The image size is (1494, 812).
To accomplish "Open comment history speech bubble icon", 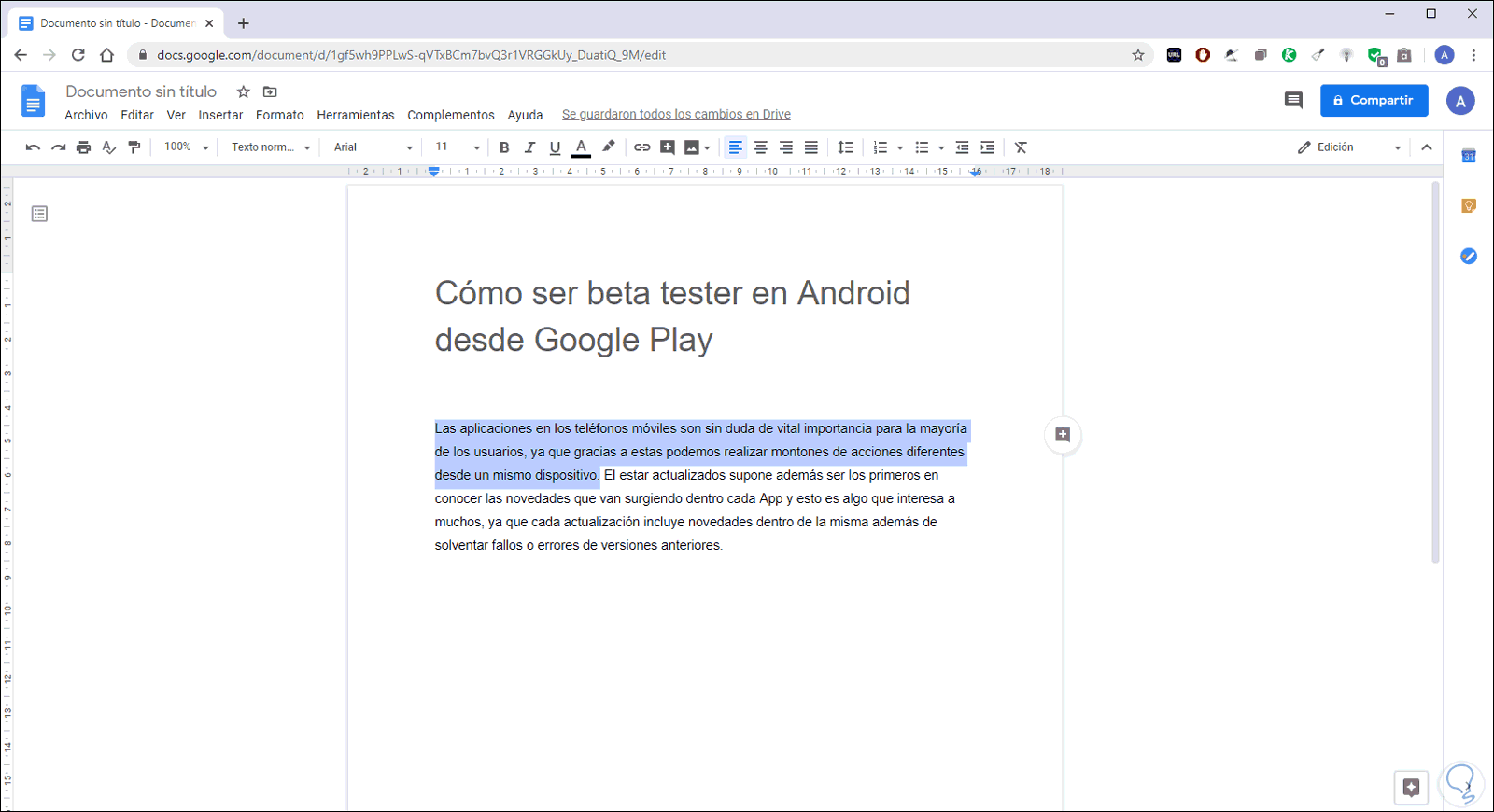I will (1293, 100).
